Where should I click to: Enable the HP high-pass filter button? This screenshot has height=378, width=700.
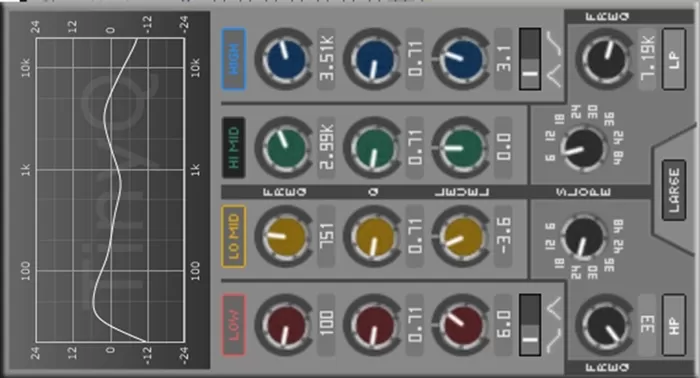point(674,325)
